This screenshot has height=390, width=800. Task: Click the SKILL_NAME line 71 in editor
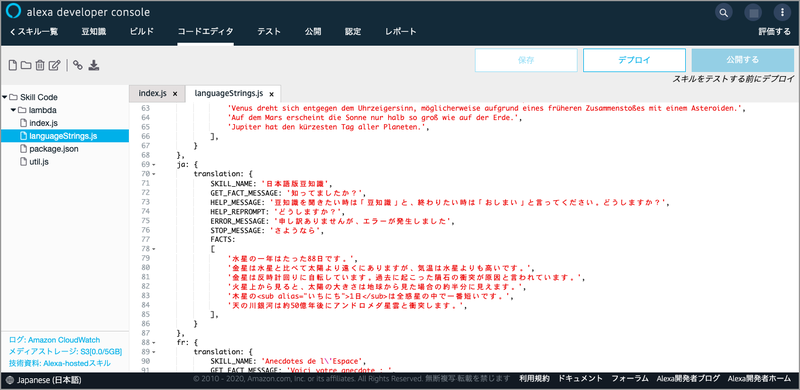271,183
